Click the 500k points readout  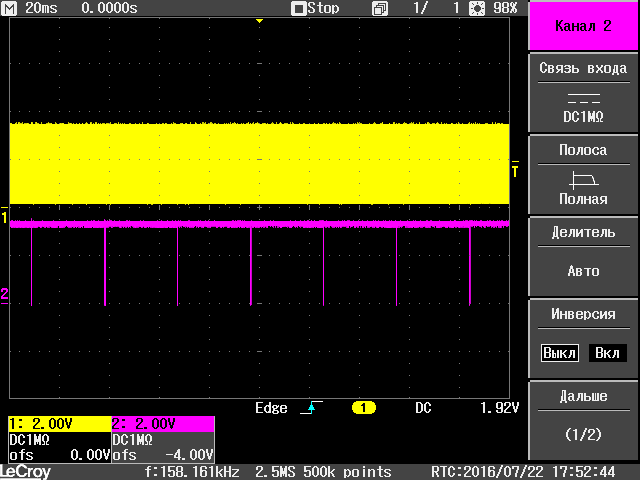point(347,472)
